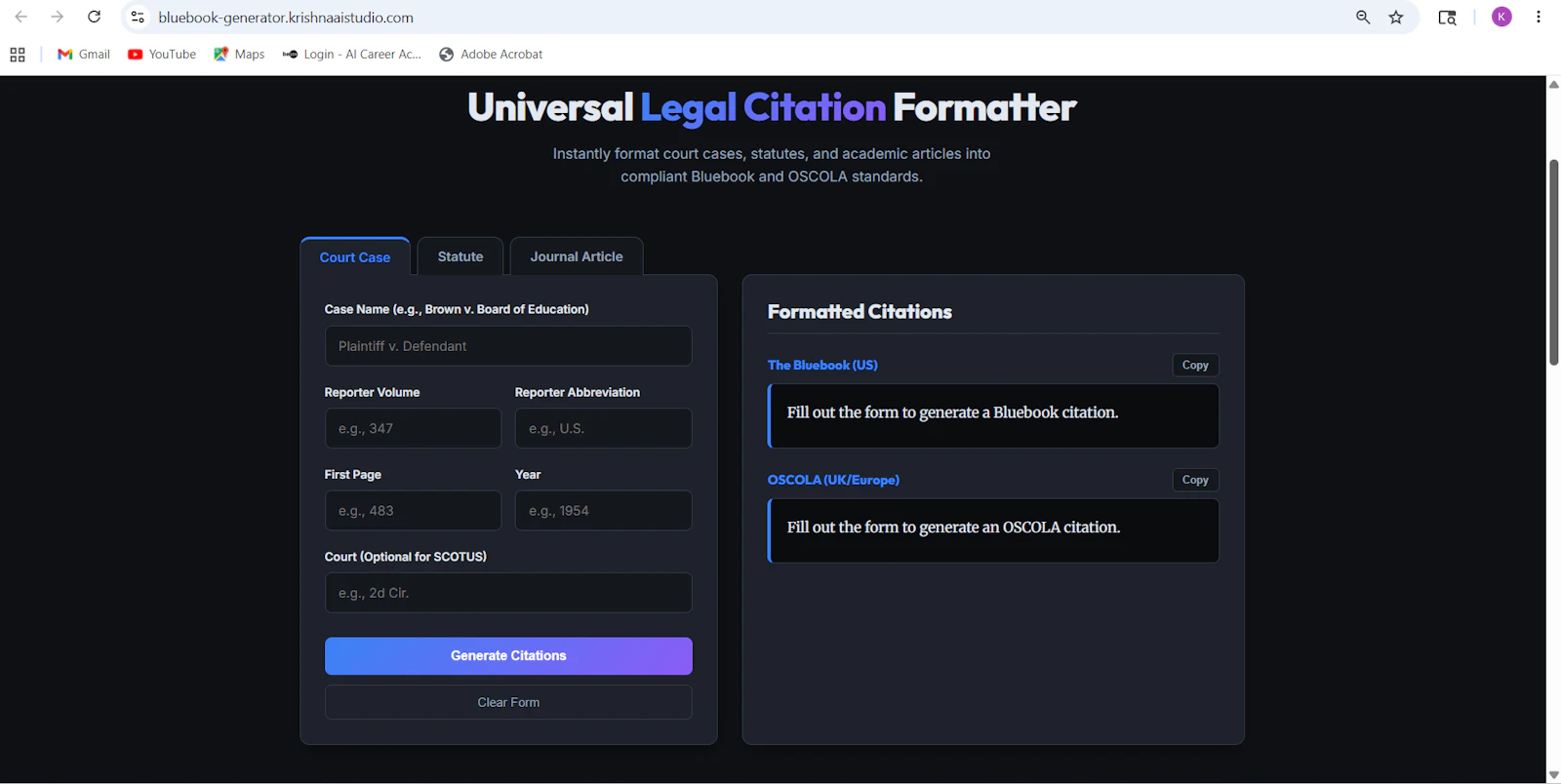This screenshot has width=1561, height=784.
Task: Click the address bar URL
Action: pos(286,18)
